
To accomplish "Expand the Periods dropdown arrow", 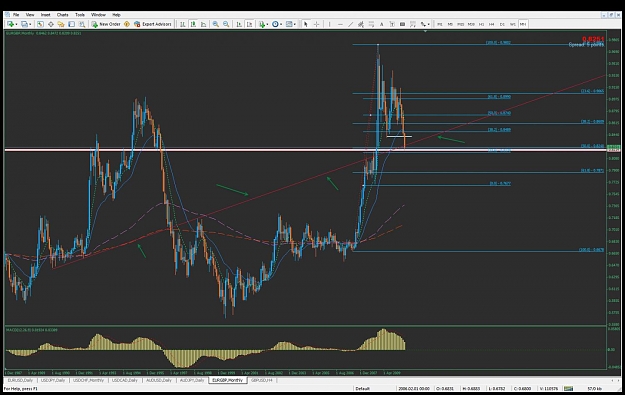I will (281, 24).
